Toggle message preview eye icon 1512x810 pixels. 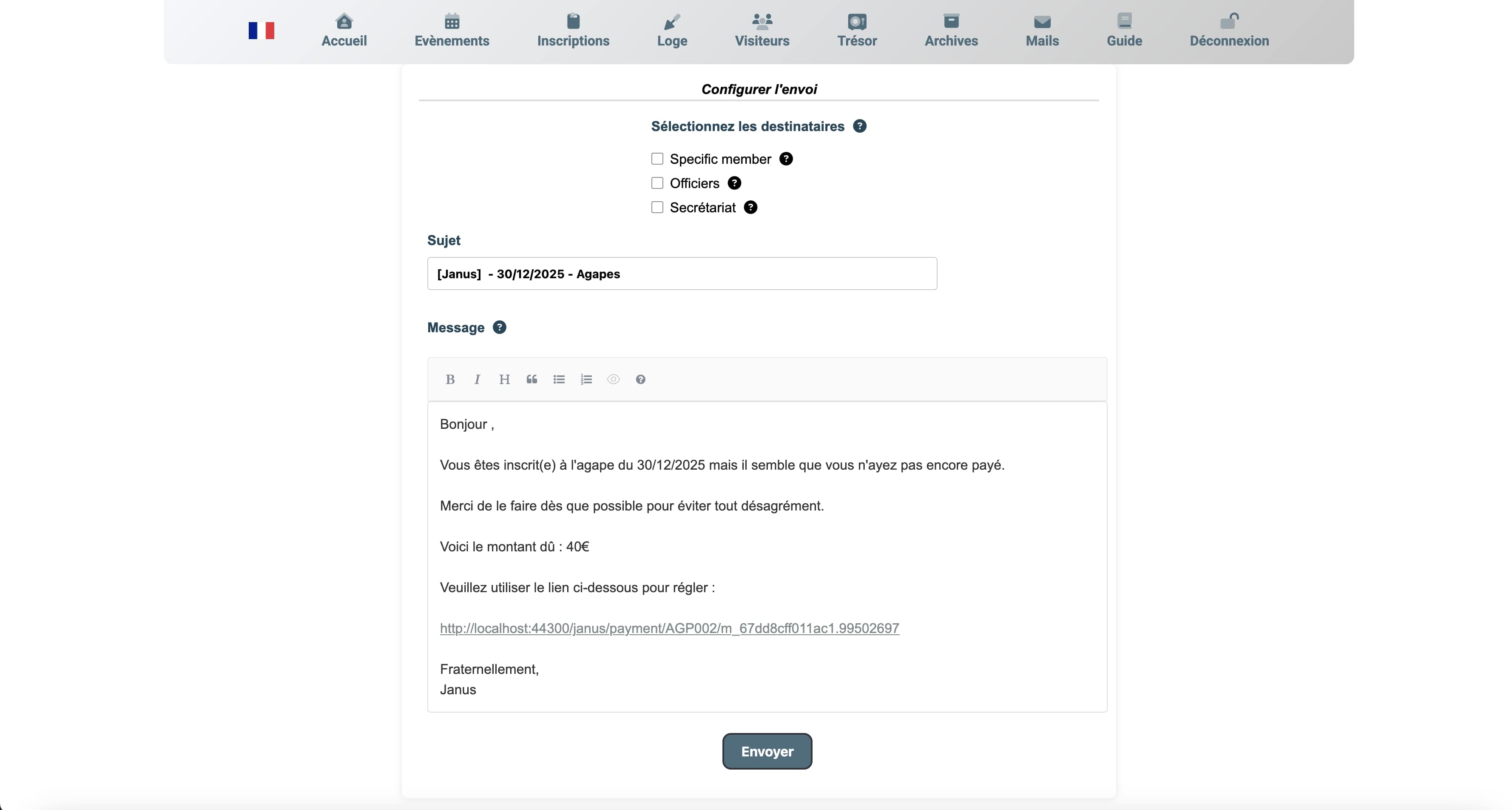pyautogui.click(x=614, y=379)
